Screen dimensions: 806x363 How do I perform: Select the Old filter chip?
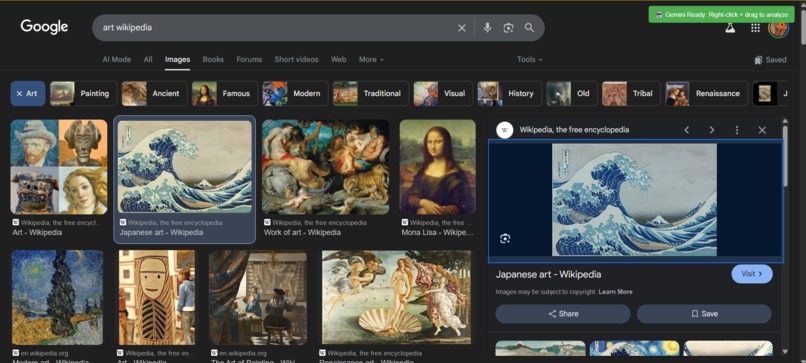[572, 94]
